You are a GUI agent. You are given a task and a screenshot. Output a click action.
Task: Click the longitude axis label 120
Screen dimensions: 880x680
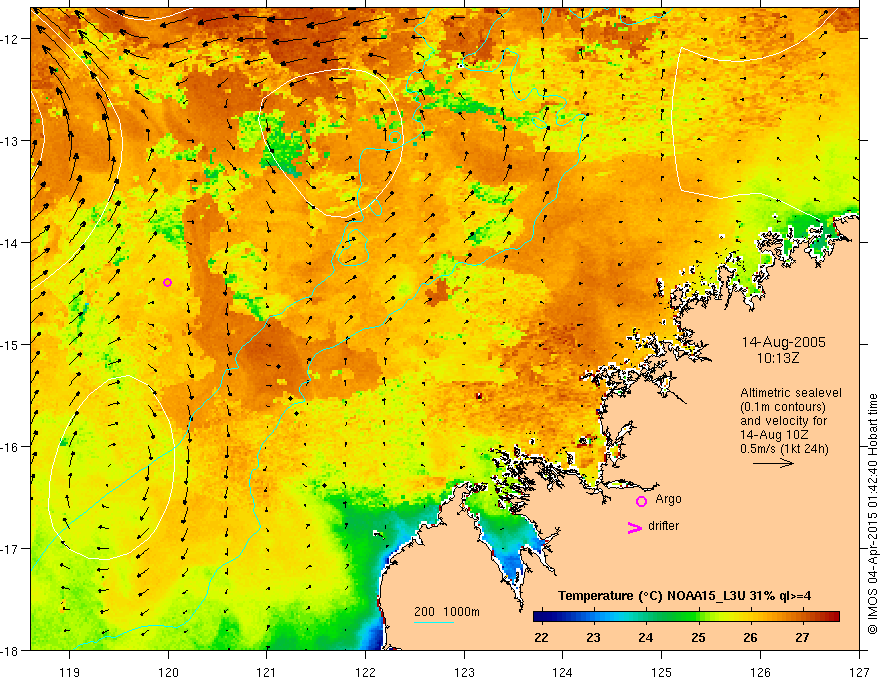168,672
